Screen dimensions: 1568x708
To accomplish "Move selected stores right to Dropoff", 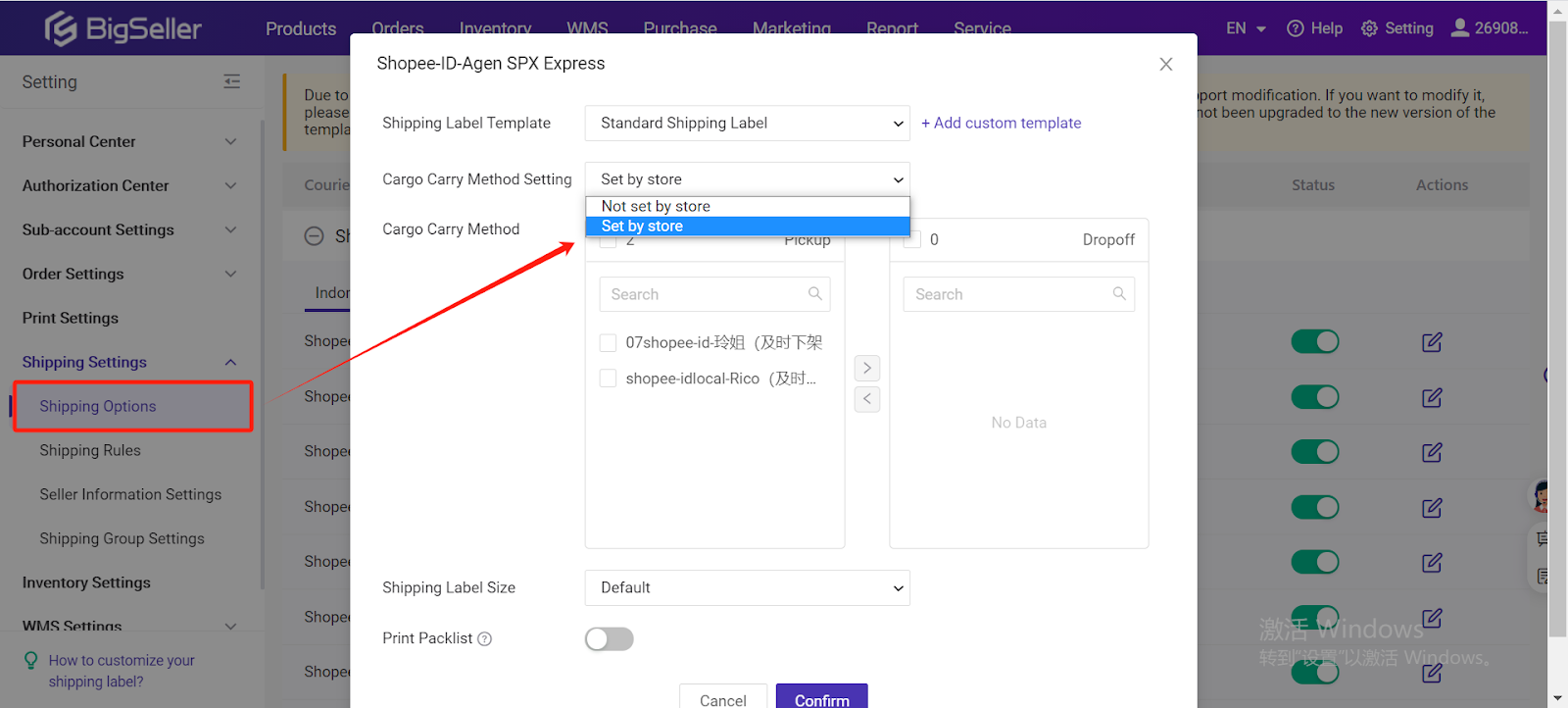I will tap(866, 368).
